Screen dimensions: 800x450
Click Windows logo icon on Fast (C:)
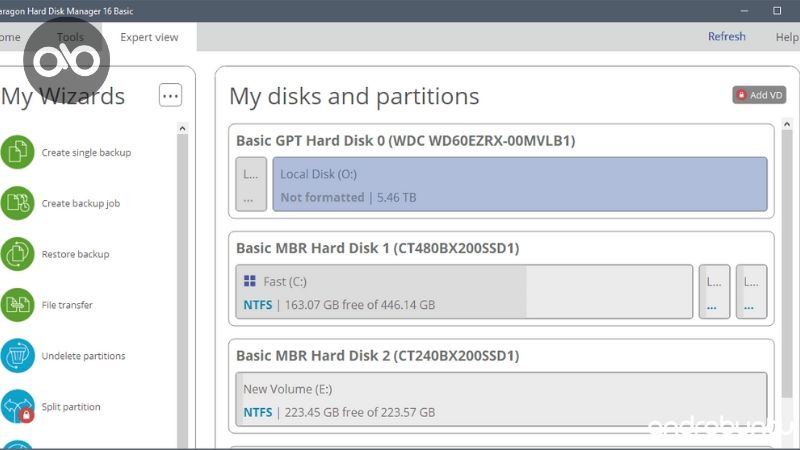pyautogui.click(x=249, y=281)
